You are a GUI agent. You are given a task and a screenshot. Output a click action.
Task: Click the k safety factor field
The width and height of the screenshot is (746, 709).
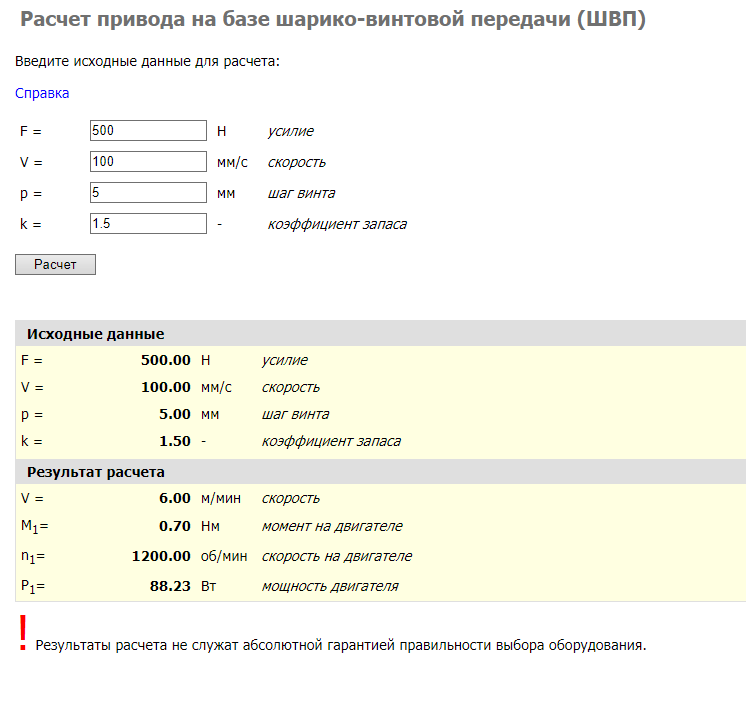147,224
